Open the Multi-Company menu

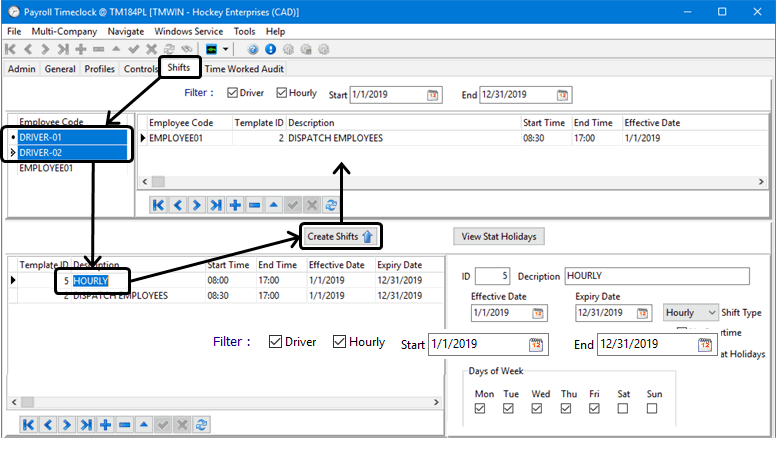64,32
